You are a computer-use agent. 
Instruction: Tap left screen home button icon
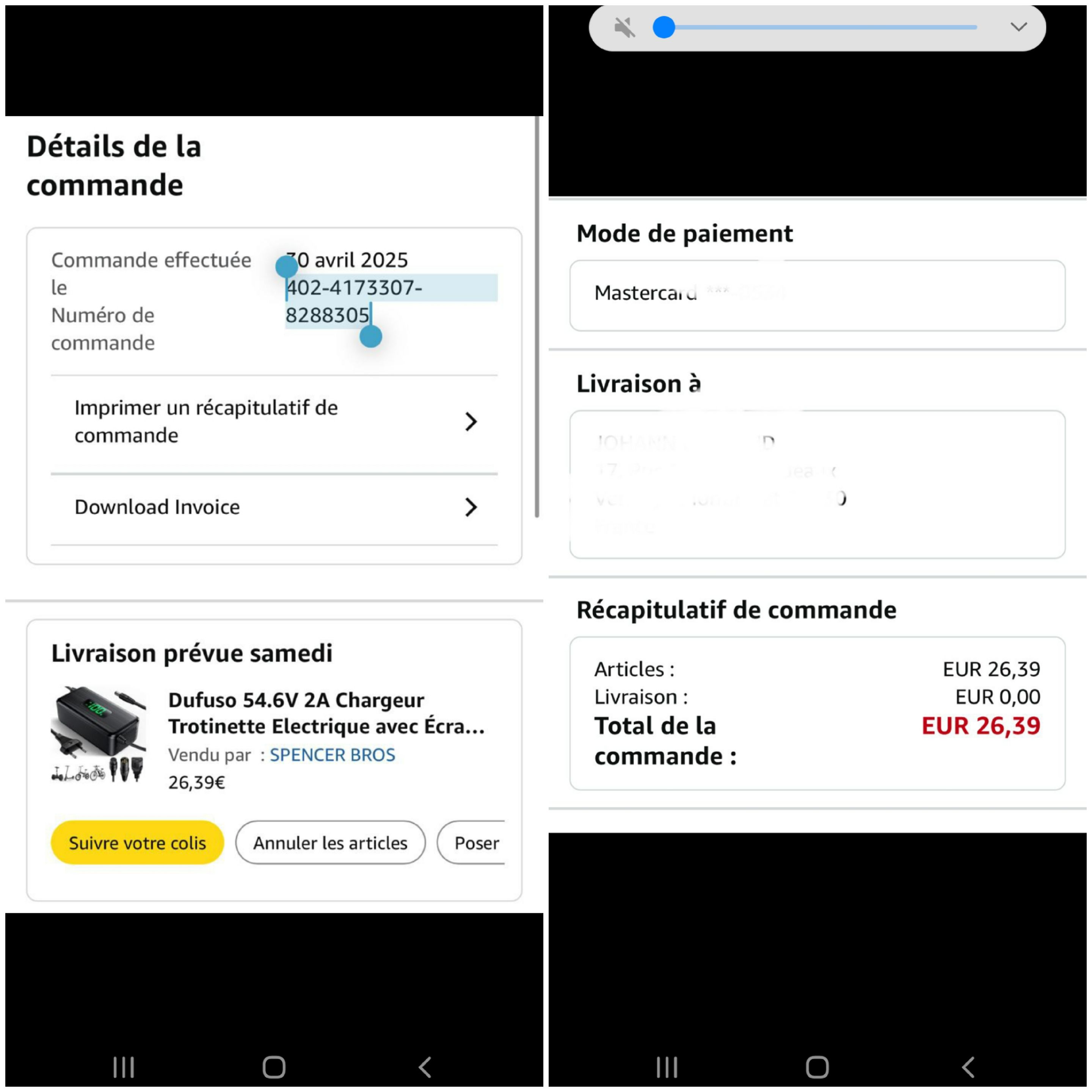(x=274, y=1067)
